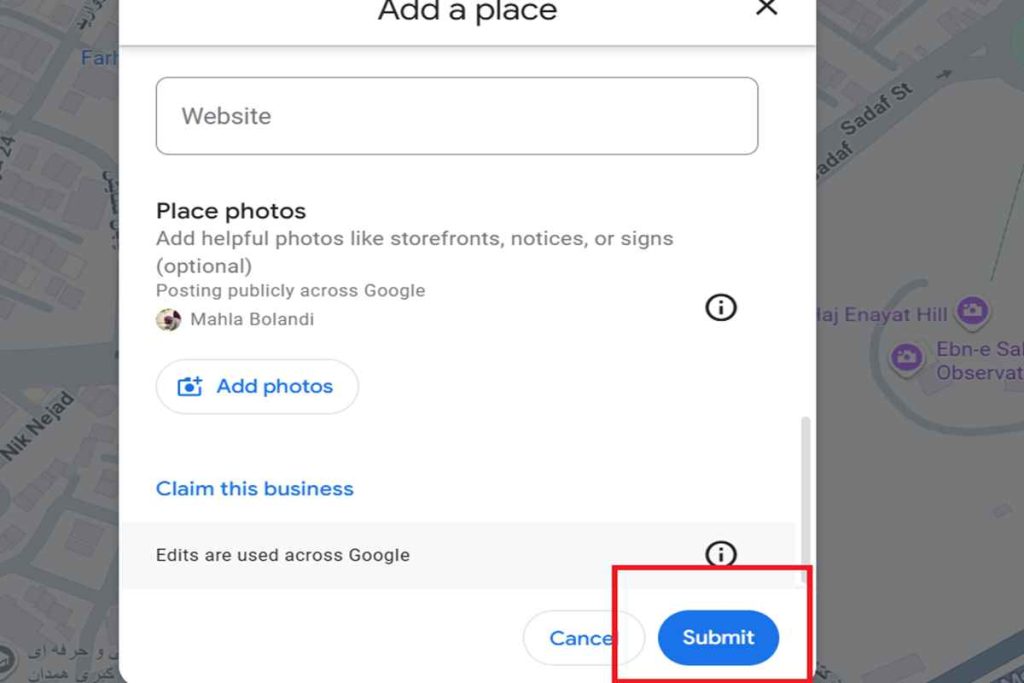This screenshot has height=683, width=1024.
Task: Click the map marker beside the Persian label
Action: 8,658
